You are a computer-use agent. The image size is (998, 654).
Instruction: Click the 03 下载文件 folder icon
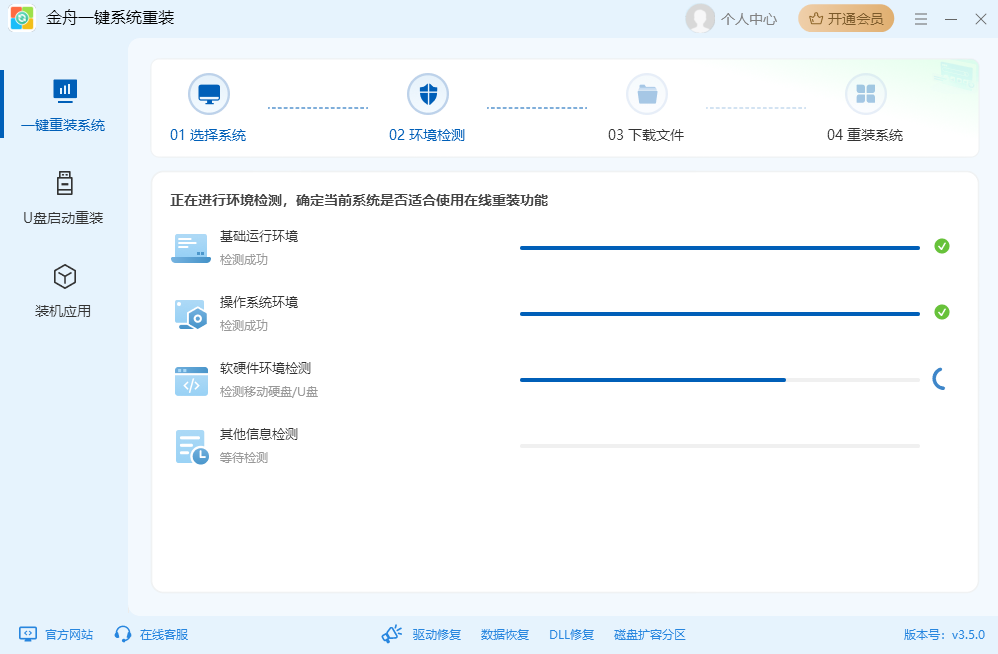point(647,93)
